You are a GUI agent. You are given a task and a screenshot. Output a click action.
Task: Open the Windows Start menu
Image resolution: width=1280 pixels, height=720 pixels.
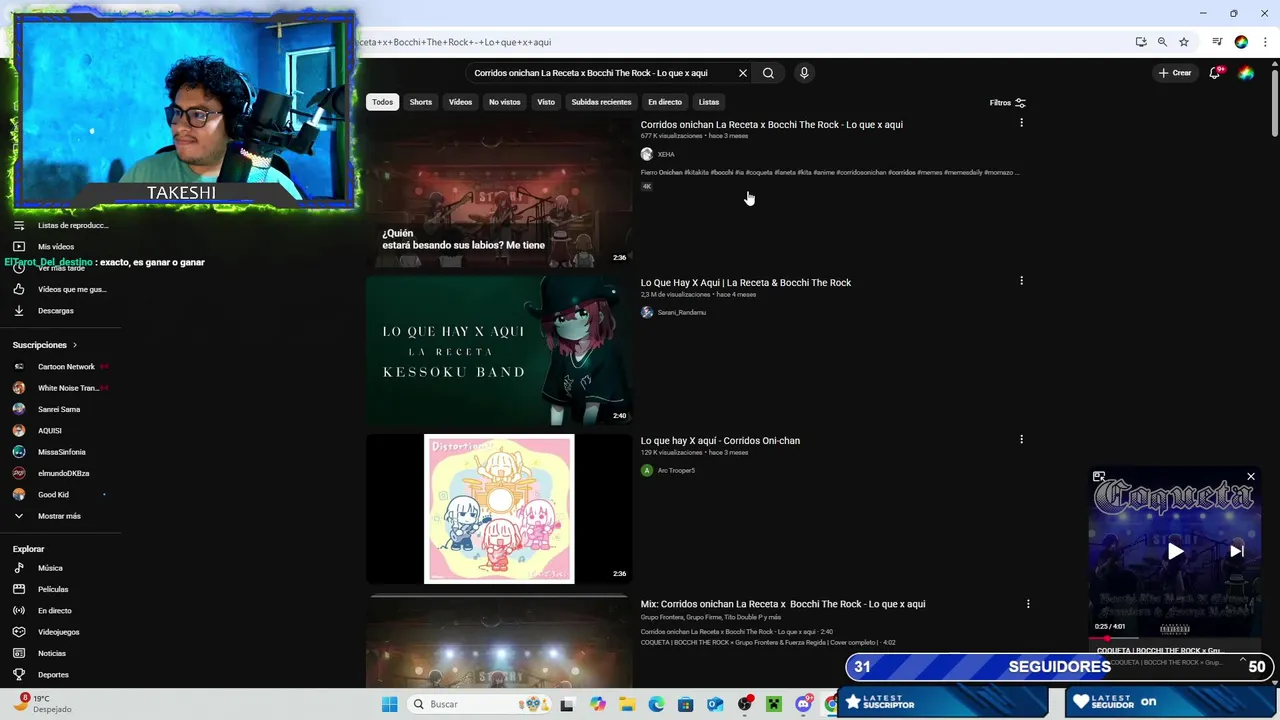(389, 704)
